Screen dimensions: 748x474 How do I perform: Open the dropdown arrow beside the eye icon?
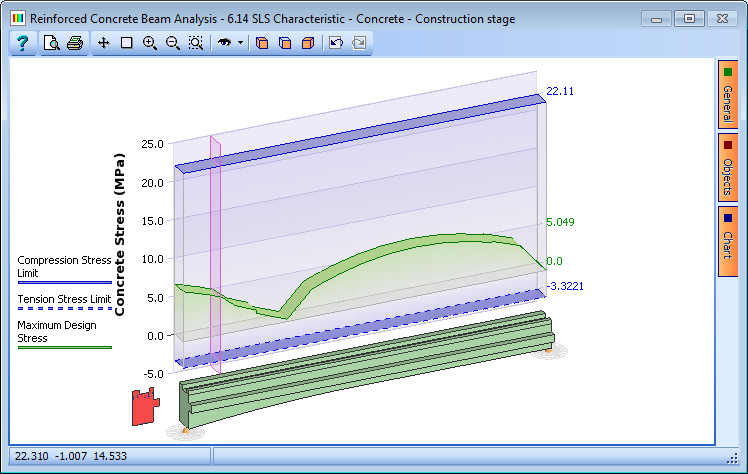click(x=240, y=43)
